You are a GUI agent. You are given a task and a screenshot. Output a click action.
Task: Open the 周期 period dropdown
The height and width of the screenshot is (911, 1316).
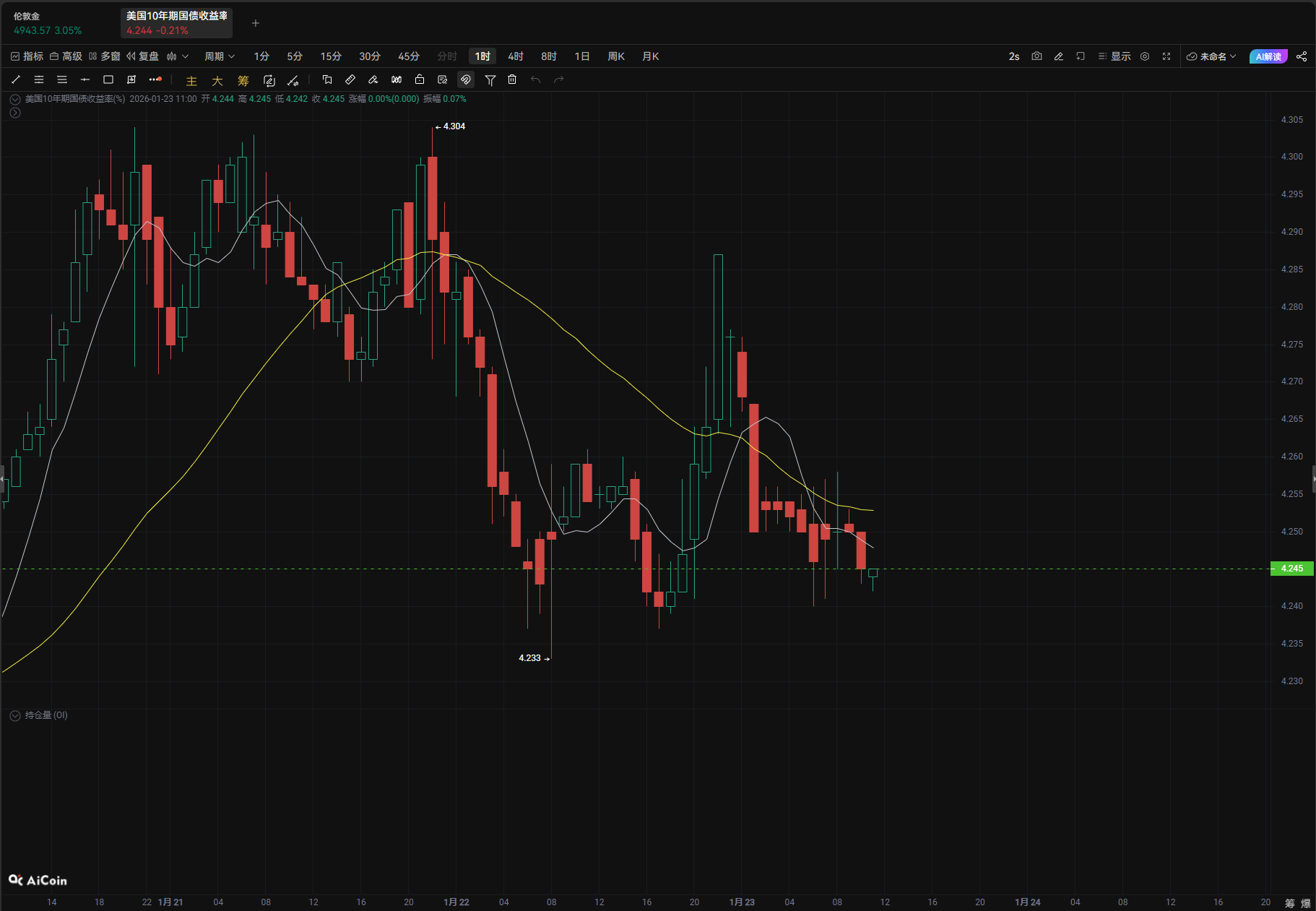(220, 56)
